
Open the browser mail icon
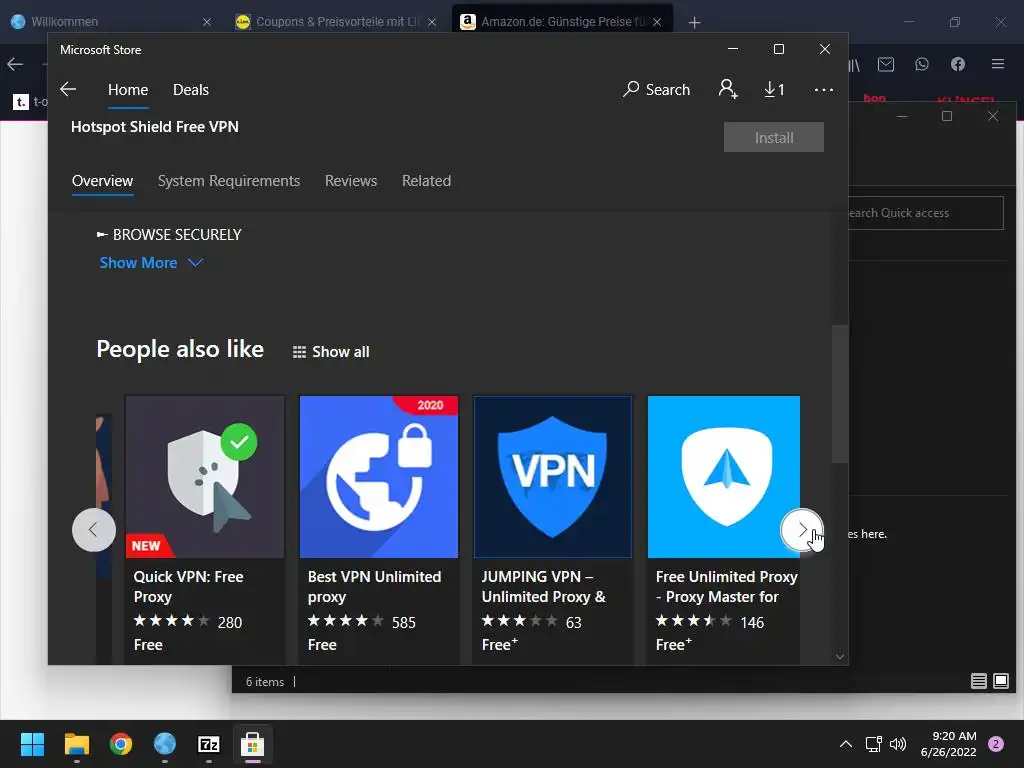tap(886, 64)
